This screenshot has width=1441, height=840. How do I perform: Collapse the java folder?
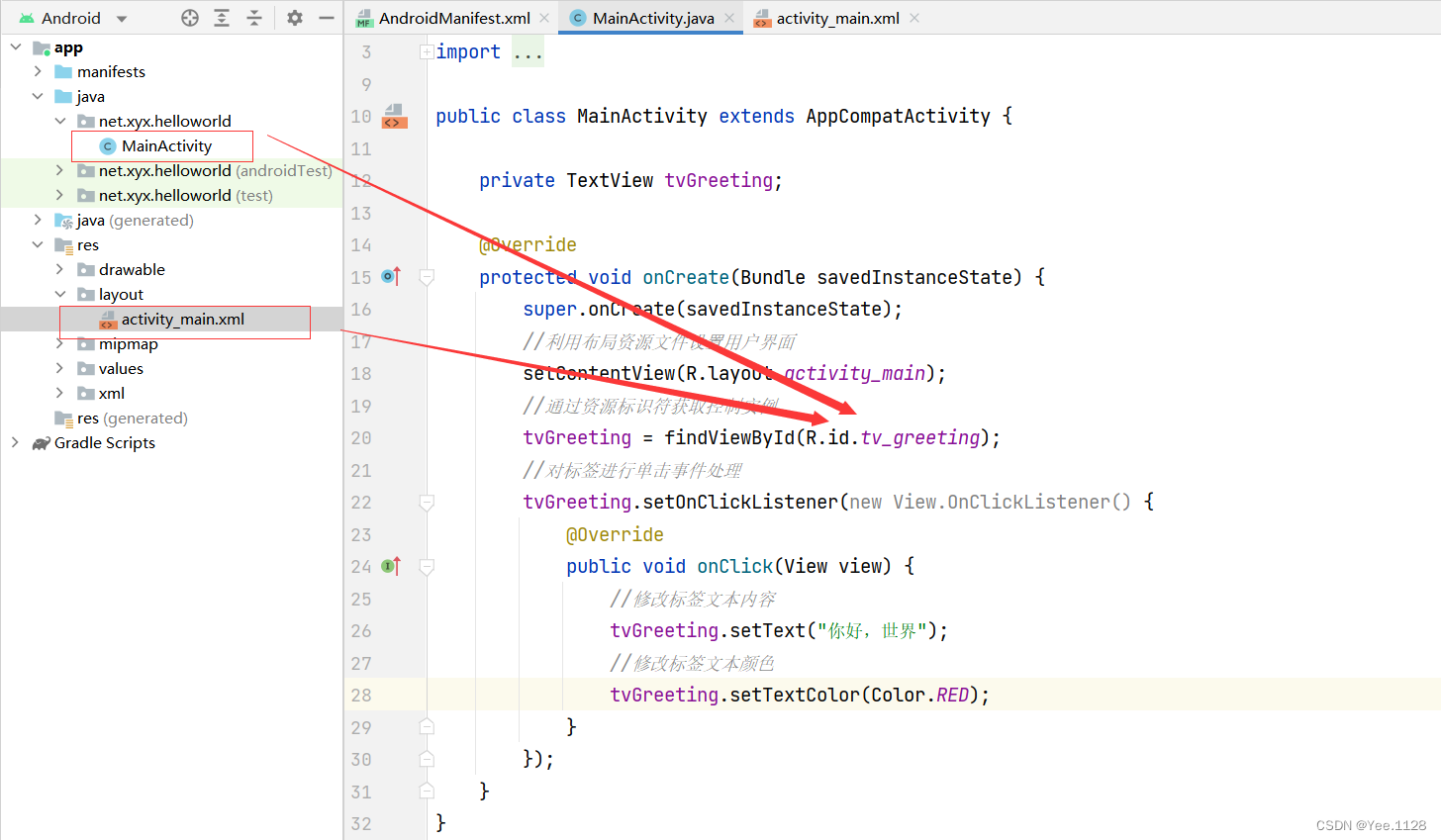[38, 96]
